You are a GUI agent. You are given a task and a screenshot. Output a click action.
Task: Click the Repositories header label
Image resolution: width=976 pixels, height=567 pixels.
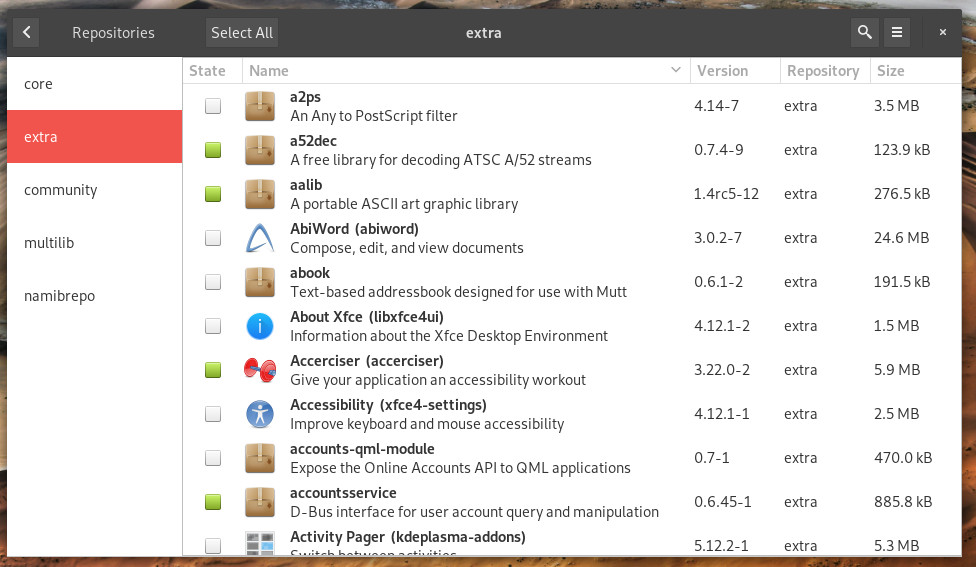(x=113, y=32)
